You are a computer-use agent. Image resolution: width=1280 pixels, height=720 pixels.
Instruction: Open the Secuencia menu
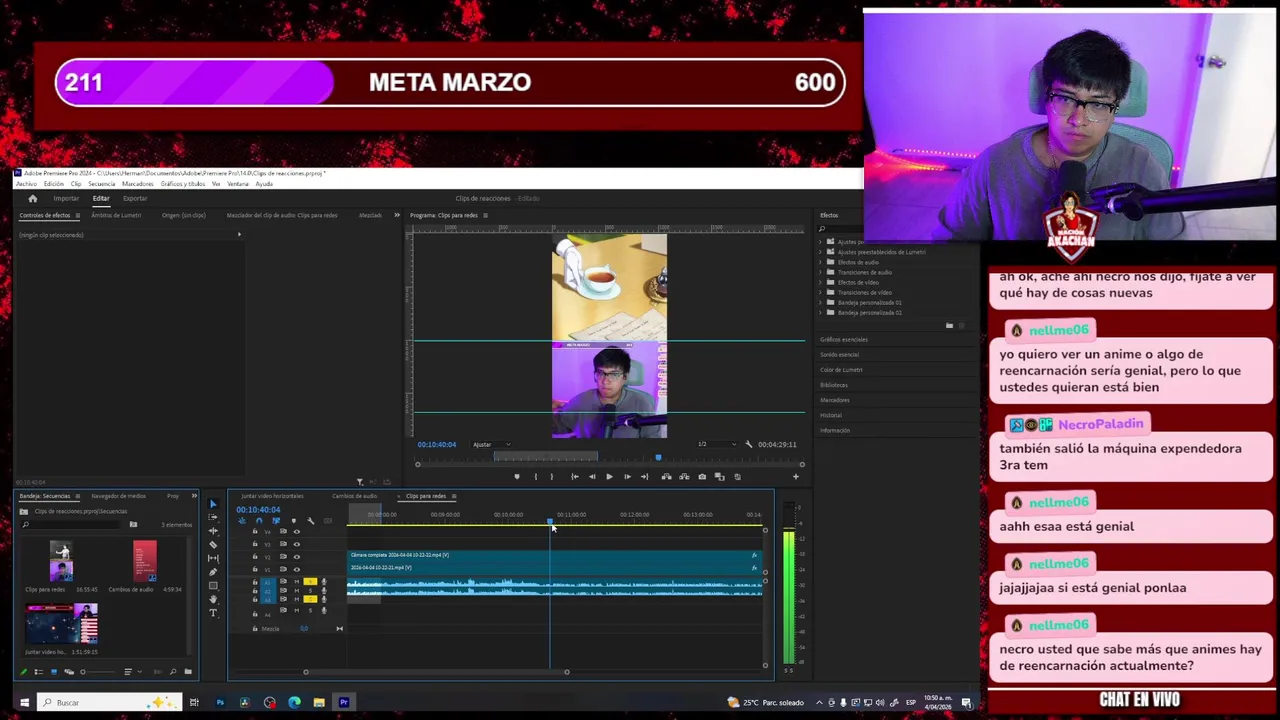(101, 184)
